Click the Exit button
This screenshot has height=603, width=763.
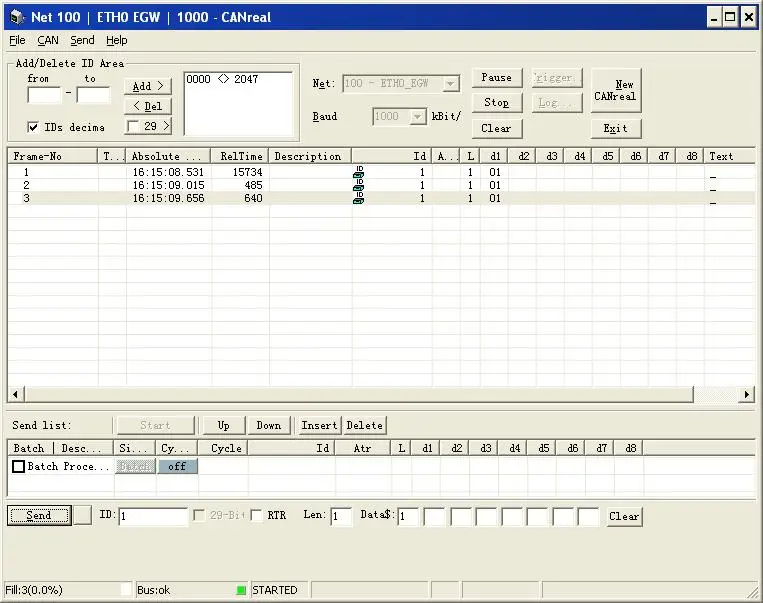click(616, 128)
